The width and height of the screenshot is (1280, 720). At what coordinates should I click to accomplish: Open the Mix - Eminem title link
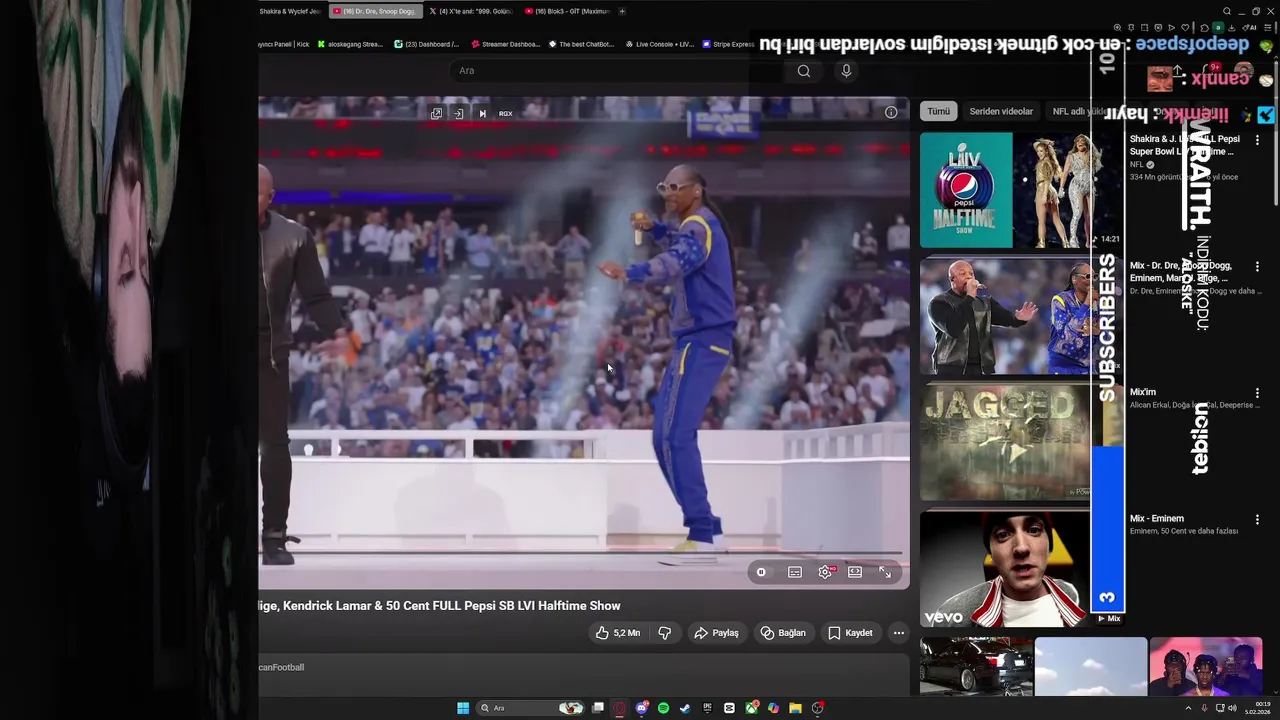(1157, 518)
